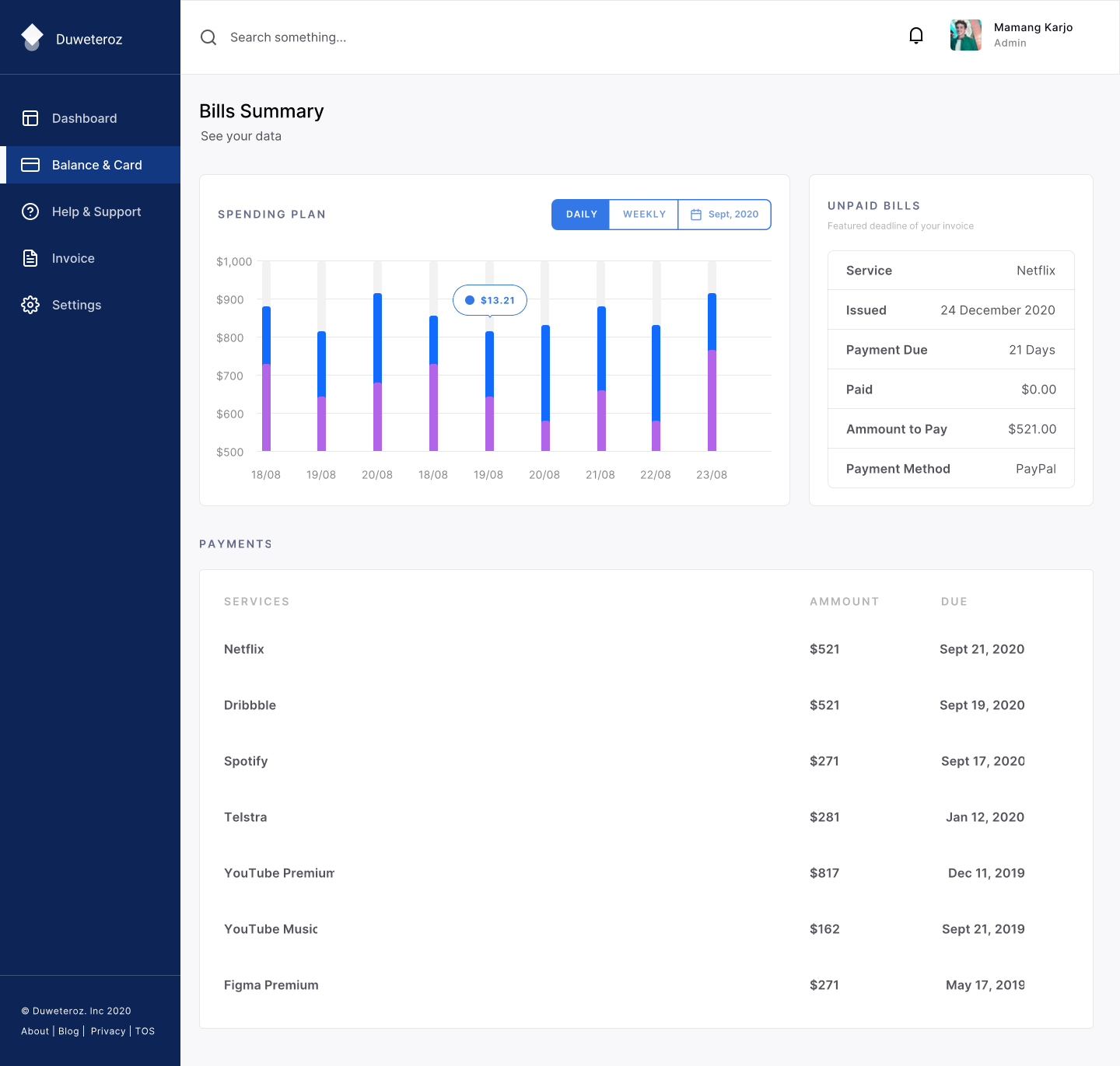Screen dimensions: 1120x1066
Task: Open notifications via the bell icon
Action: [916, 36]
